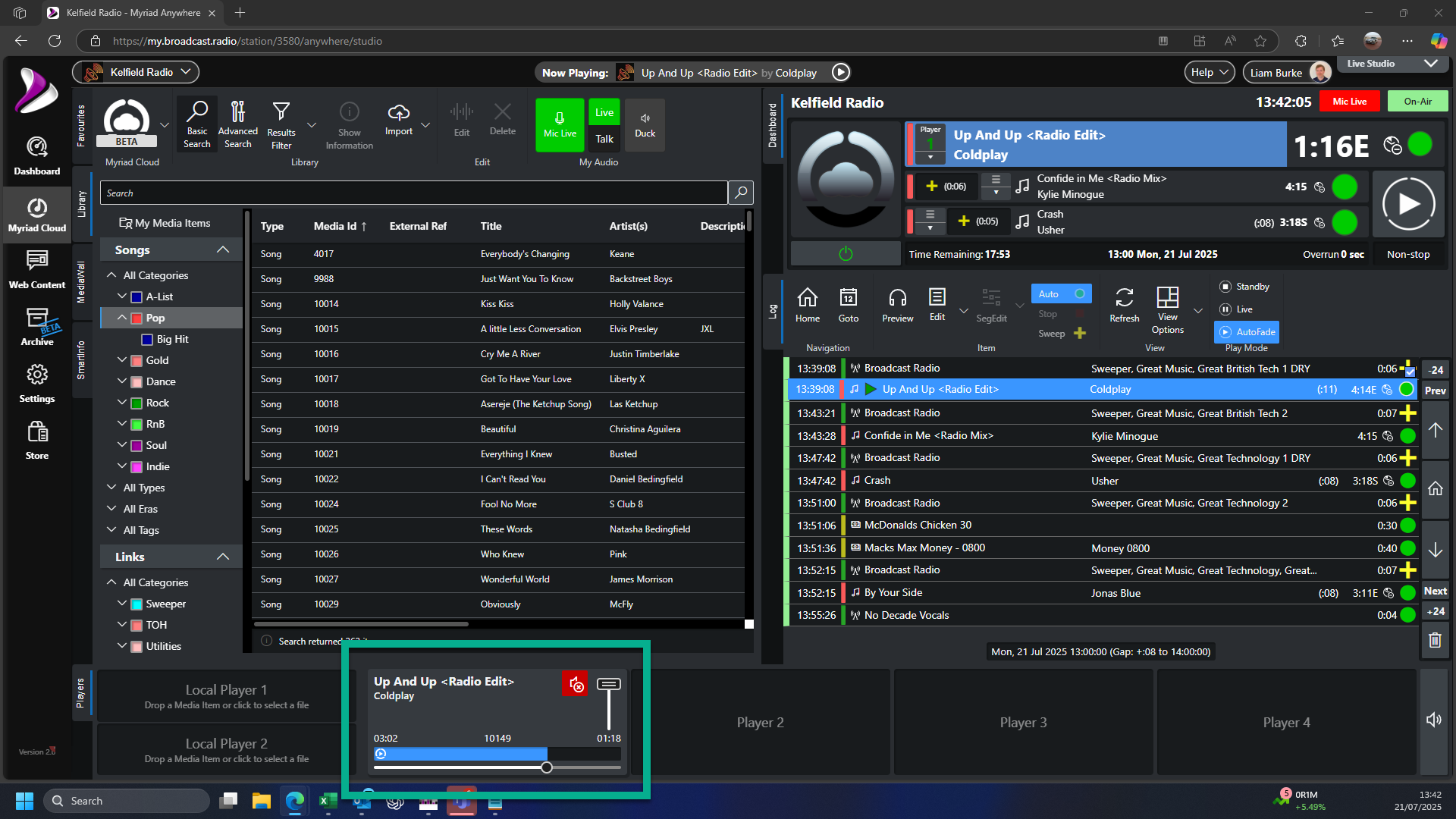Toggle the Talk button in My Audio
The height and width of the screenshot is (819, 1456).
604,139
